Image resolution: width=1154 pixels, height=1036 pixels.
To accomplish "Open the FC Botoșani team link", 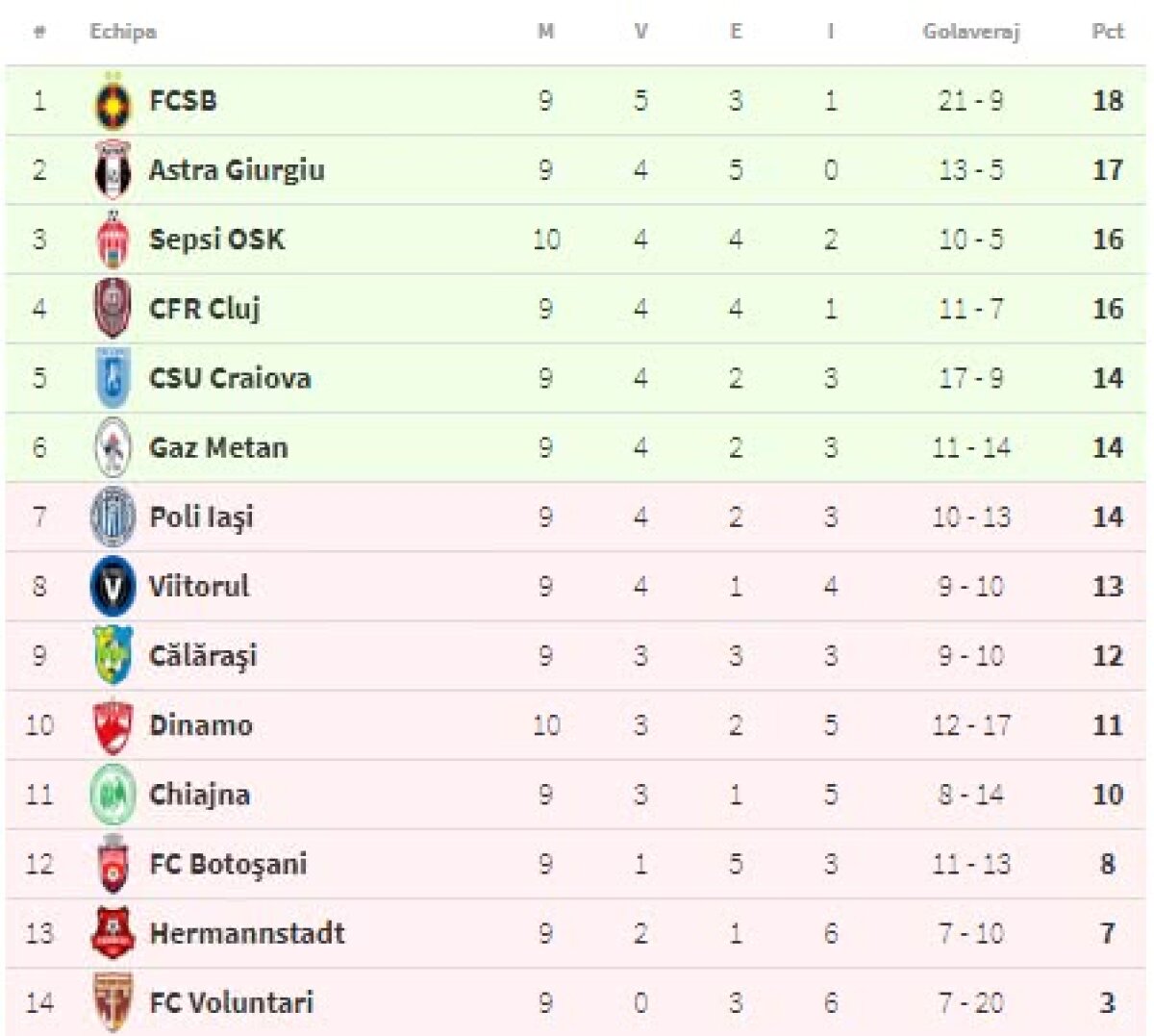I will [x=228, y=864].
